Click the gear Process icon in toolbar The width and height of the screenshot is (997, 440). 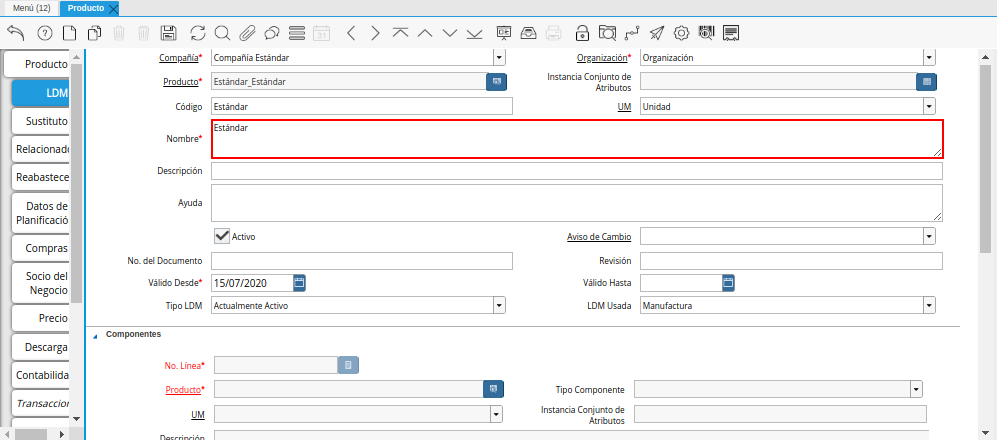681,33
